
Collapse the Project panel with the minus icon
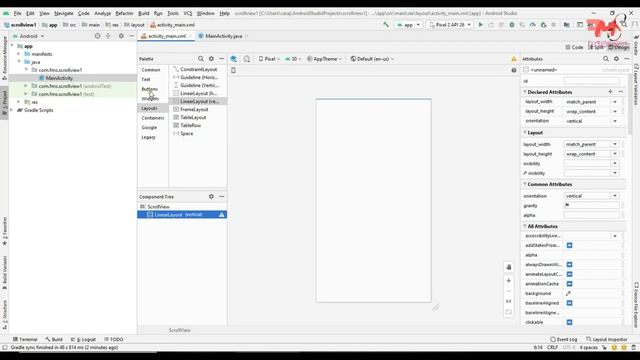(x=131, y=36)
